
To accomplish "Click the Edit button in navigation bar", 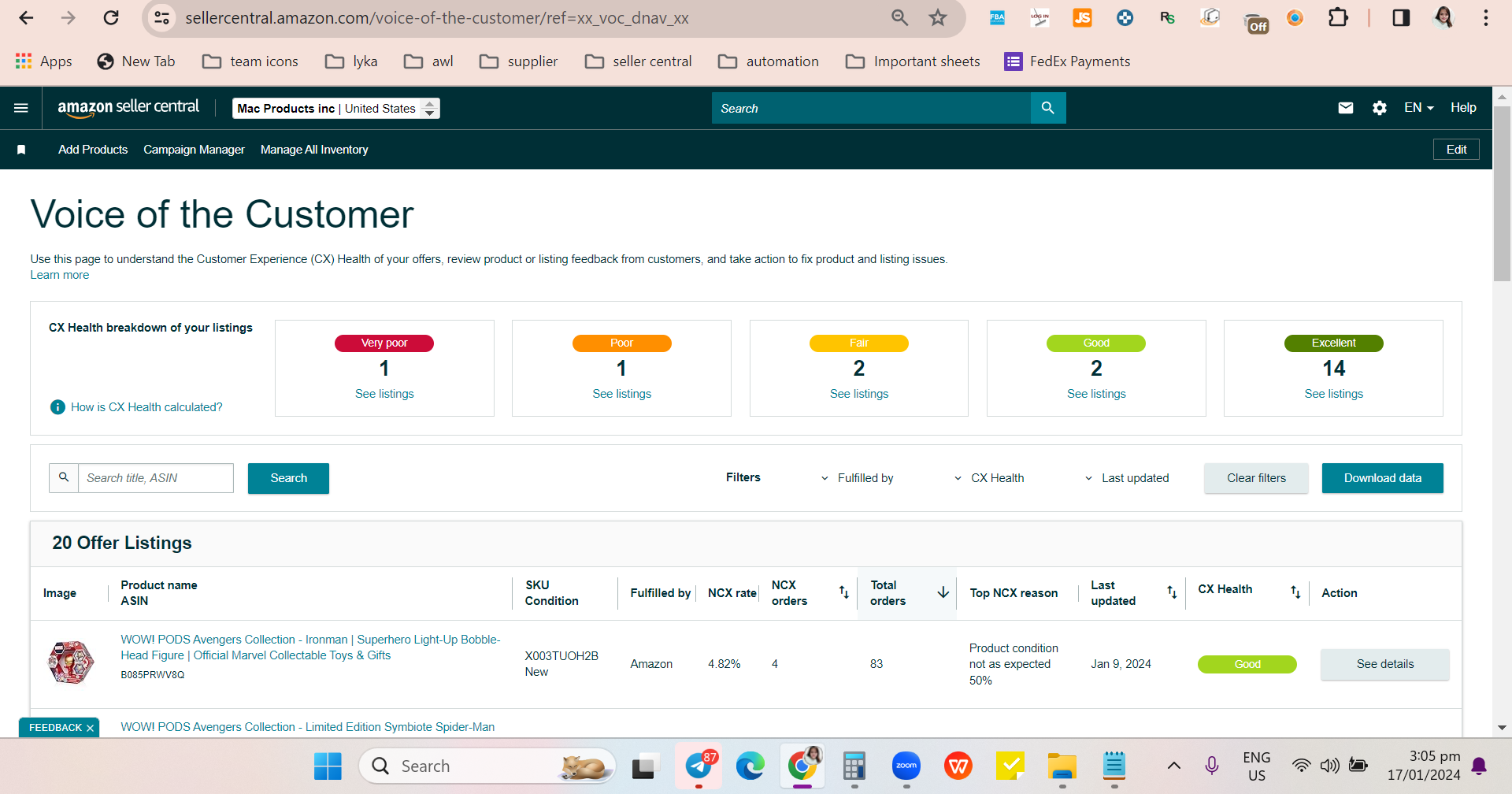I will click(x=1456, y=150).
